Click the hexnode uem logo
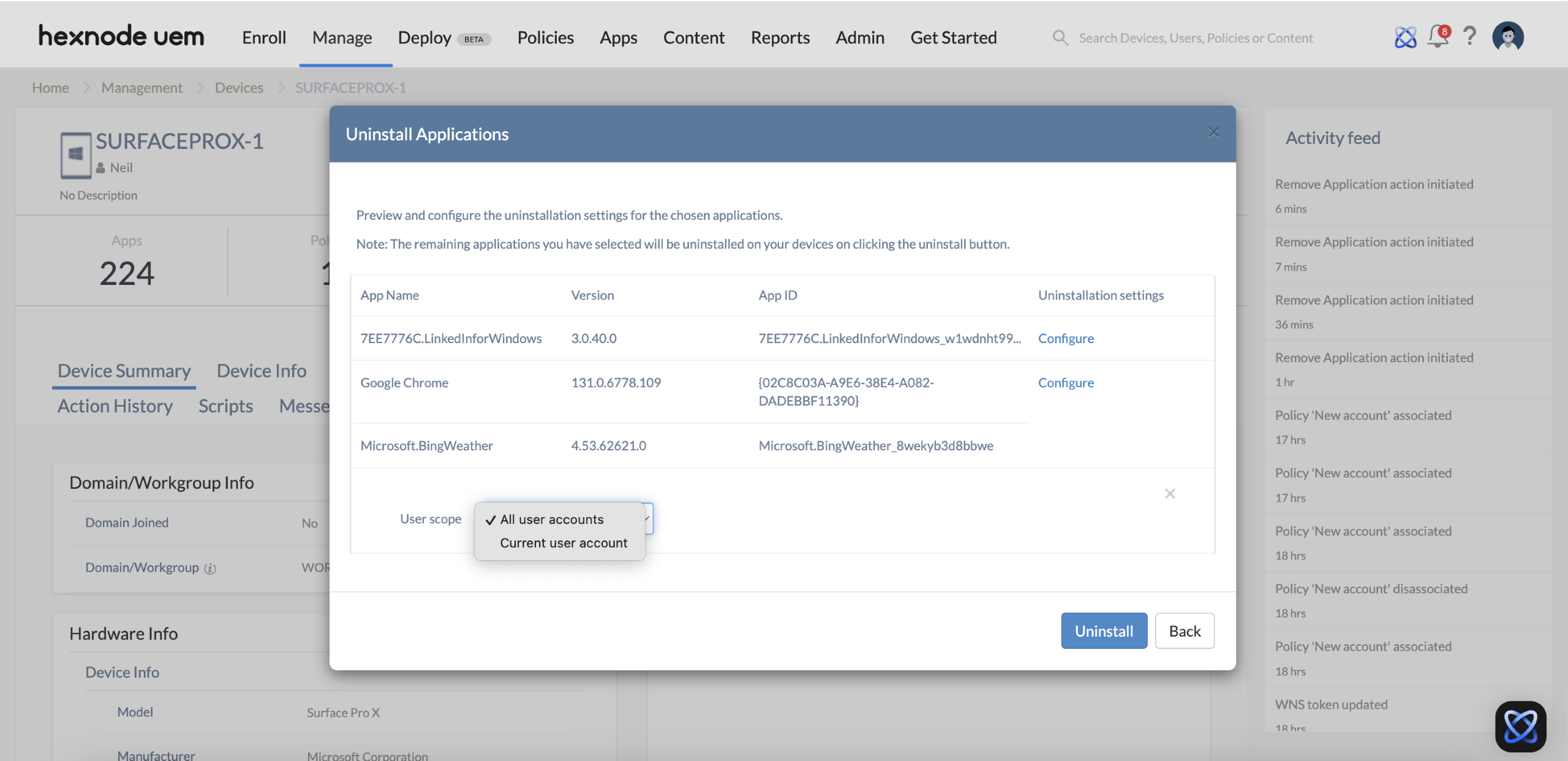This screenshot has height=761, width=1568. point(121,36)
